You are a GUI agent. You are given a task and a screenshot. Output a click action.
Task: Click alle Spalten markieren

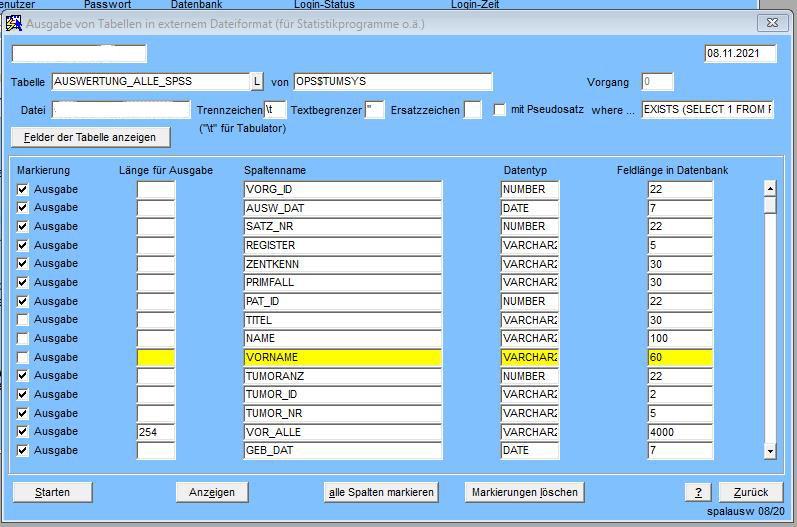[x=382, y=492]
